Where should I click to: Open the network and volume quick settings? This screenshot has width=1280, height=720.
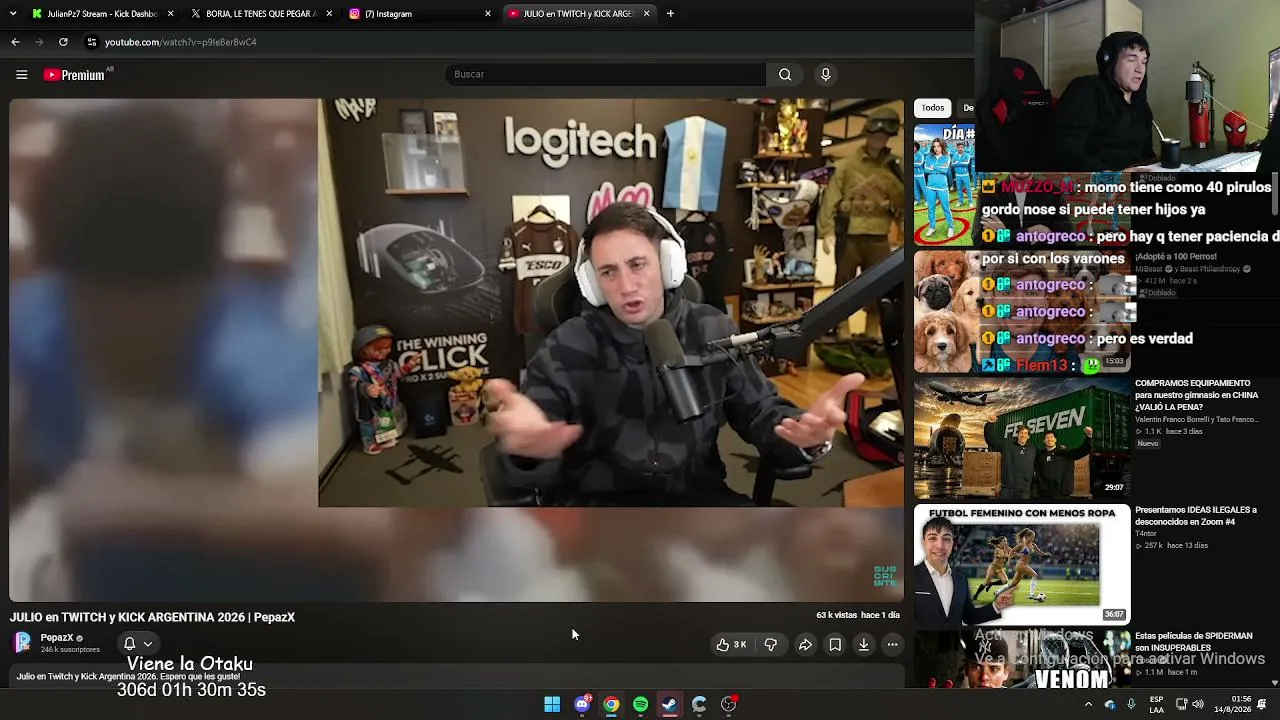[x=1191, y=704]
